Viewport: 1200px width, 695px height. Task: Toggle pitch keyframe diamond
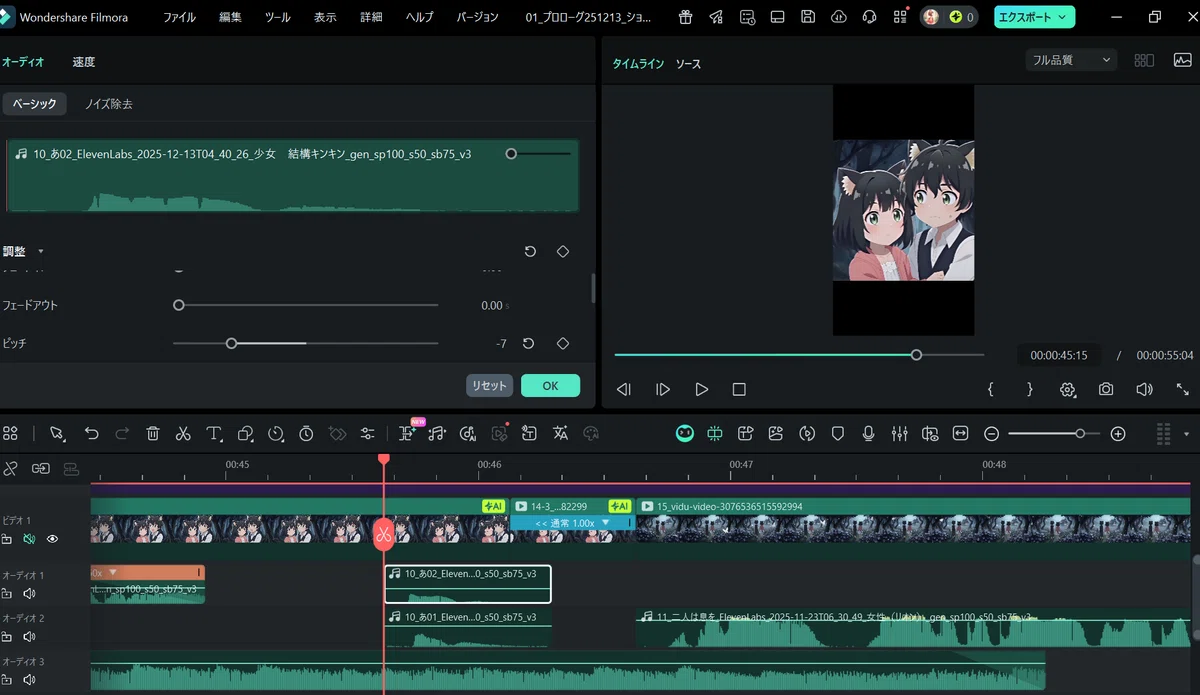point(563,343)
